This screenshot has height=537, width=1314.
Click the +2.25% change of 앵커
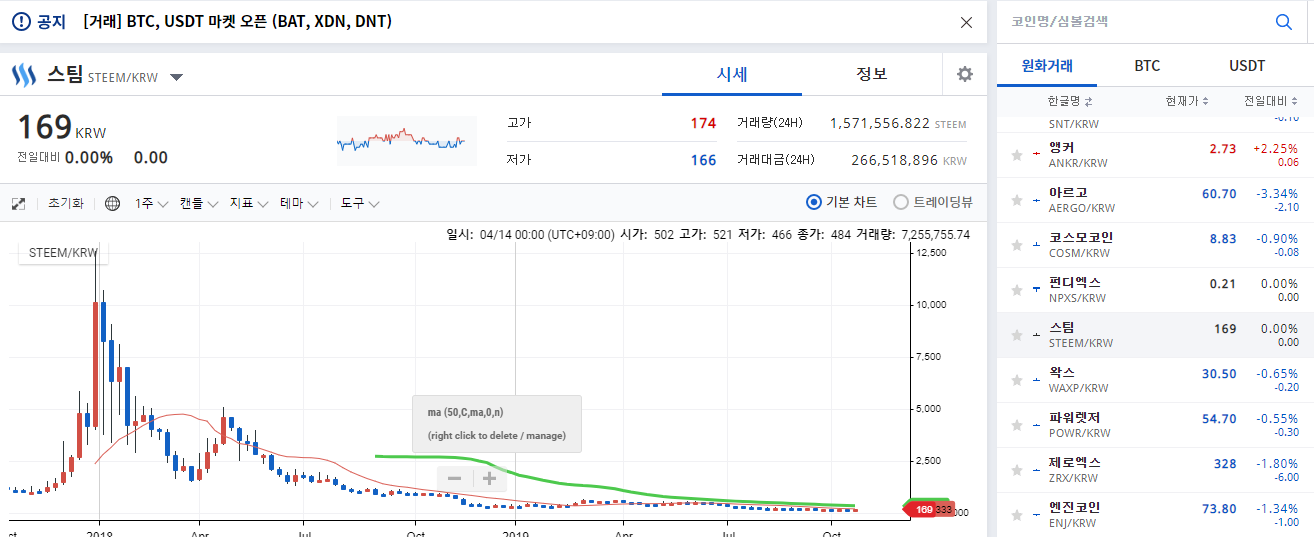pyautogui.click(x=1276, y=149)
